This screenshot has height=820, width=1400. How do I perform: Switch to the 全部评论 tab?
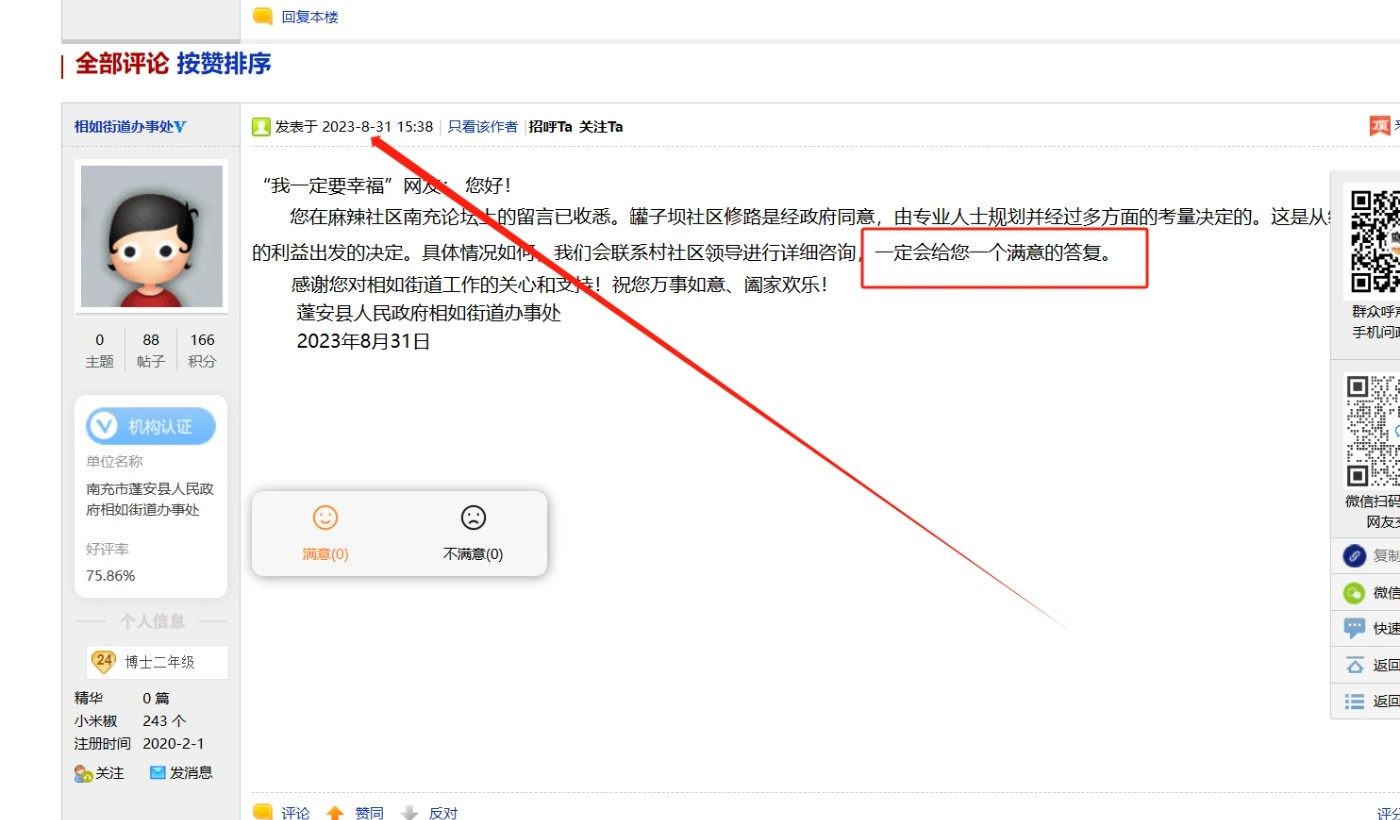tap(122, 64)
